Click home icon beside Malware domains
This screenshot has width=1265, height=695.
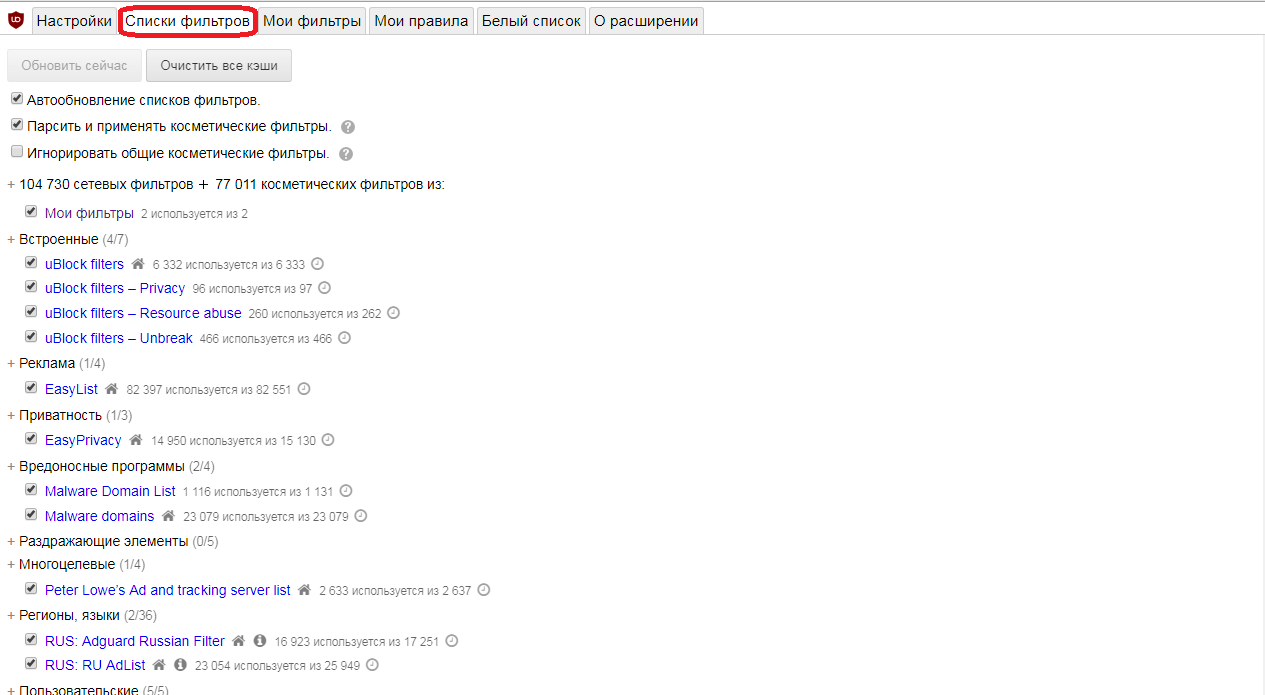tap(168, 516)
